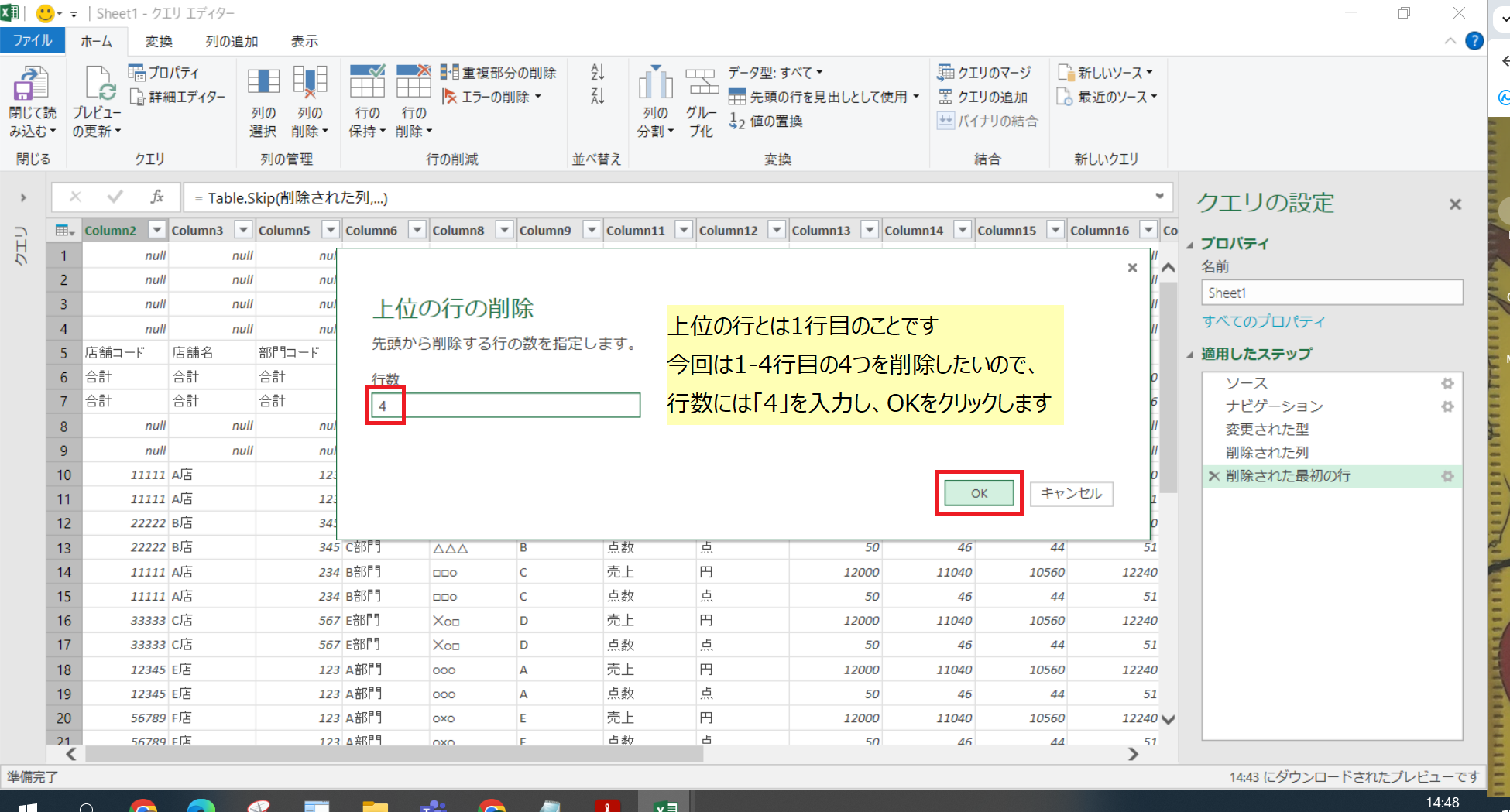
Task: Open the 列の追加 ribbon tab
Action: pyautogui.click(x=230, y=41)
